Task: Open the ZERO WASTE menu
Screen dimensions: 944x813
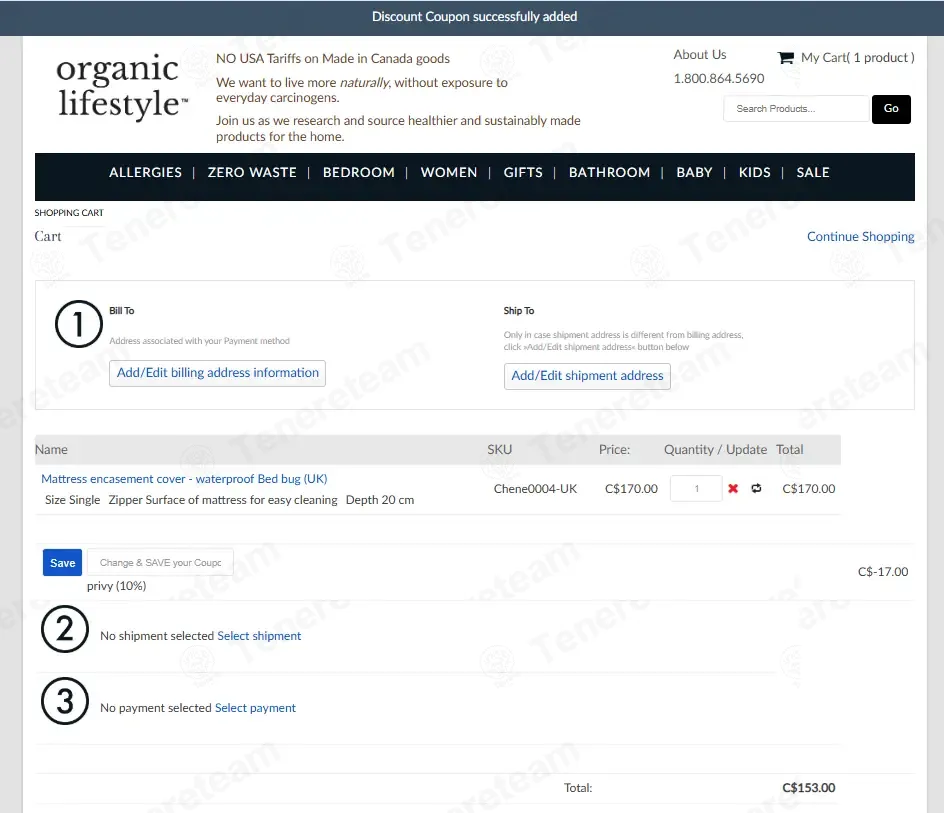Action: (x=252, y=172)
